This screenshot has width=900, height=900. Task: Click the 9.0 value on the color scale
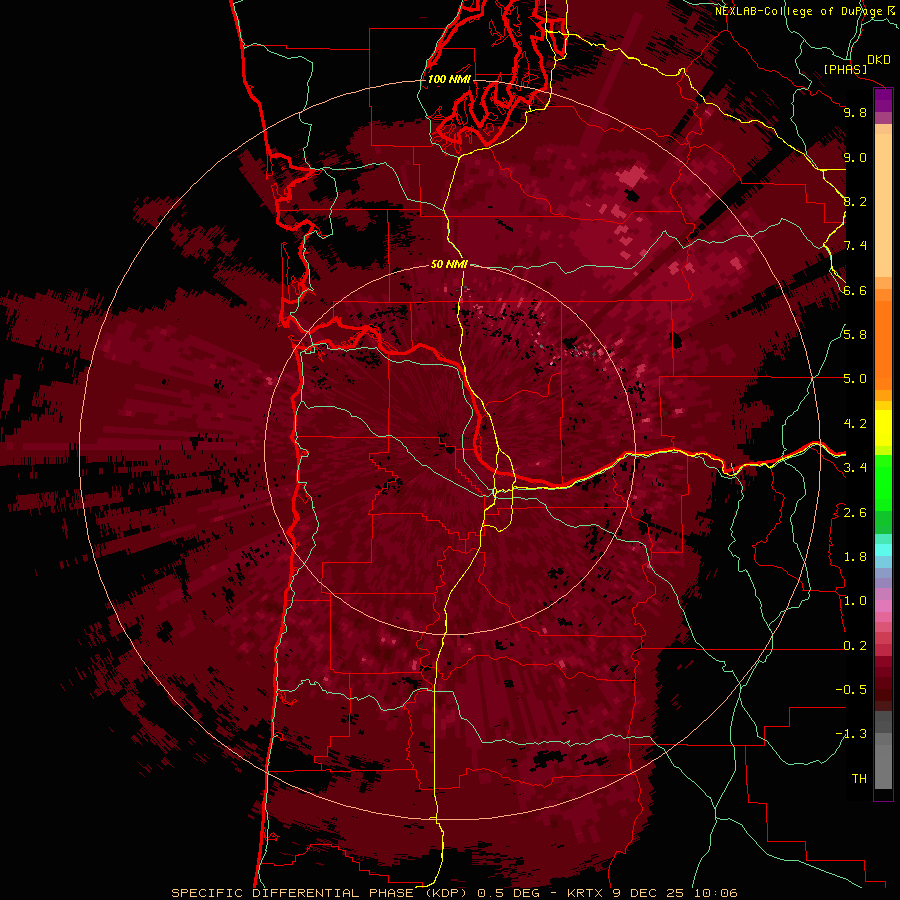click(855, 157)
